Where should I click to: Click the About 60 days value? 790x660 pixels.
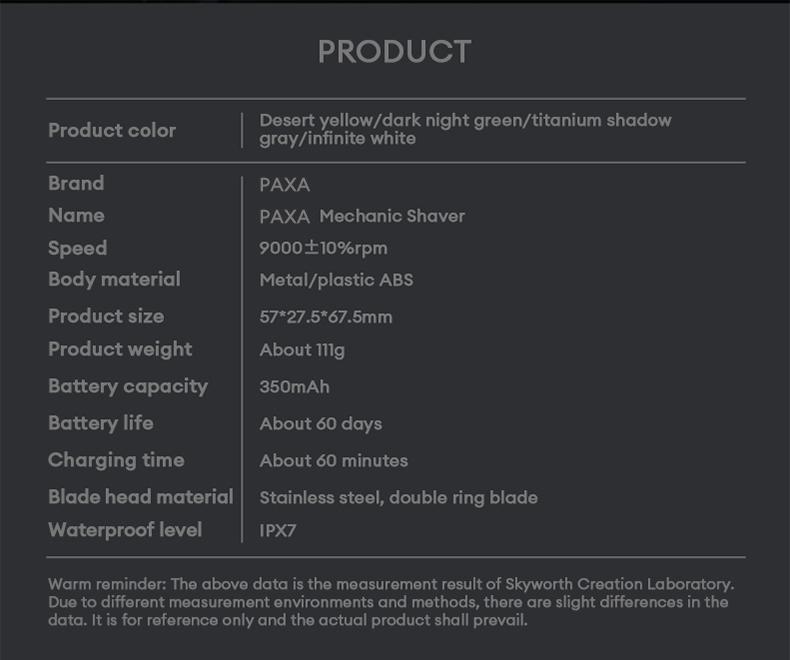pos(321,424)
